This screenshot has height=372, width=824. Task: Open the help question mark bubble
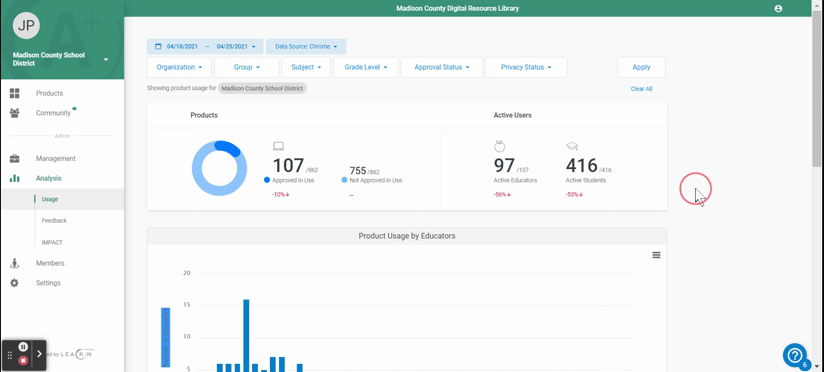tap(795, 355)
